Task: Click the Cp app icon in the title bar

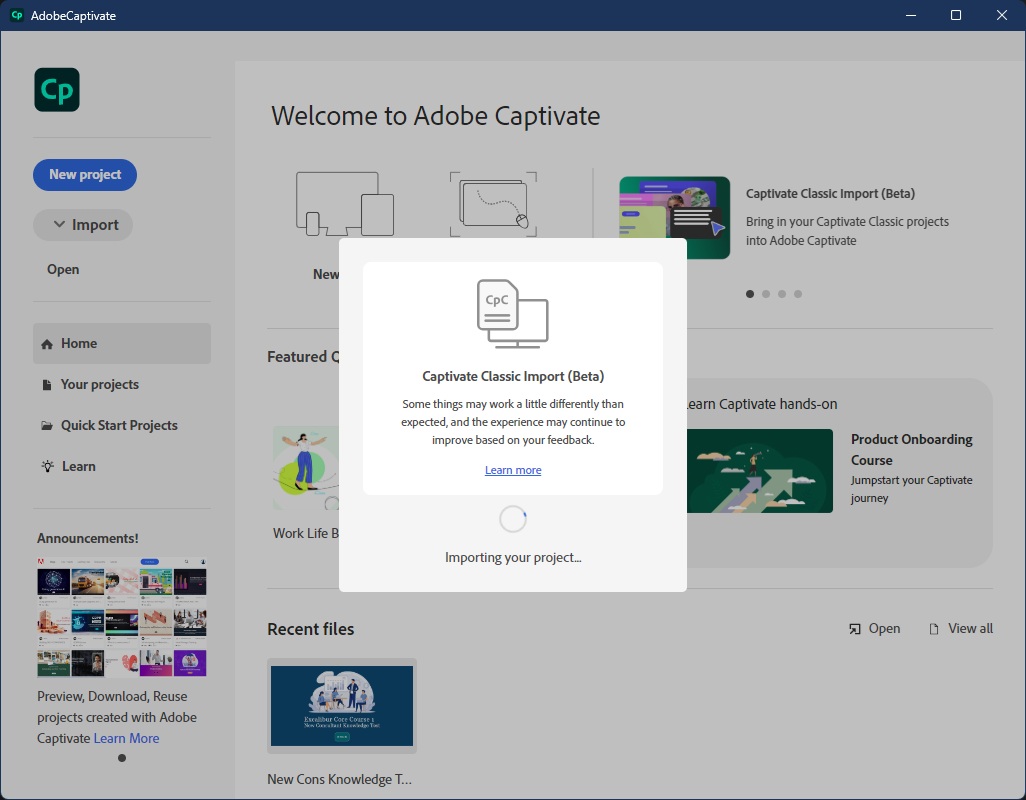Action: click(17, 15)
